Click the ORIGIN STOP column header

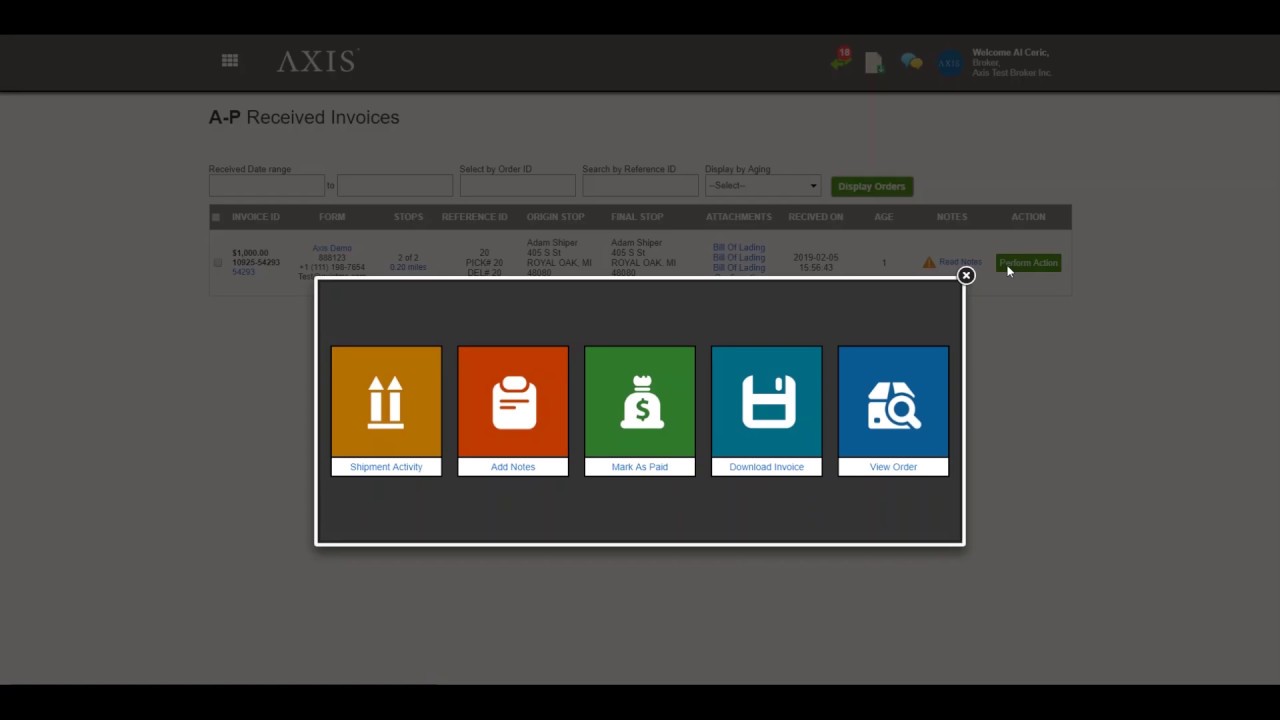(556, 217)
